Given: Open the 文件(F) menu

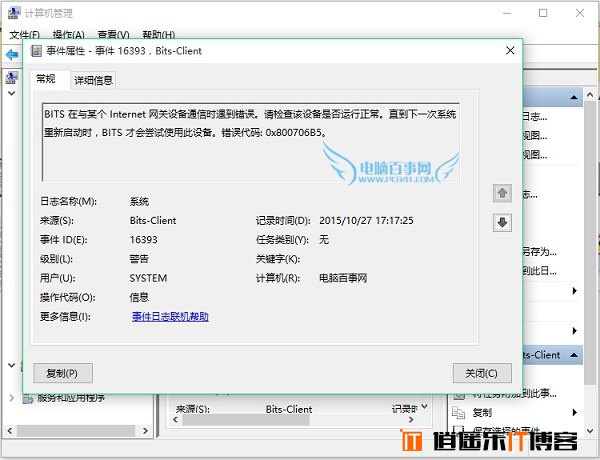Looking at the screenshot, I should pyautogui.click(x=25, y=34).
